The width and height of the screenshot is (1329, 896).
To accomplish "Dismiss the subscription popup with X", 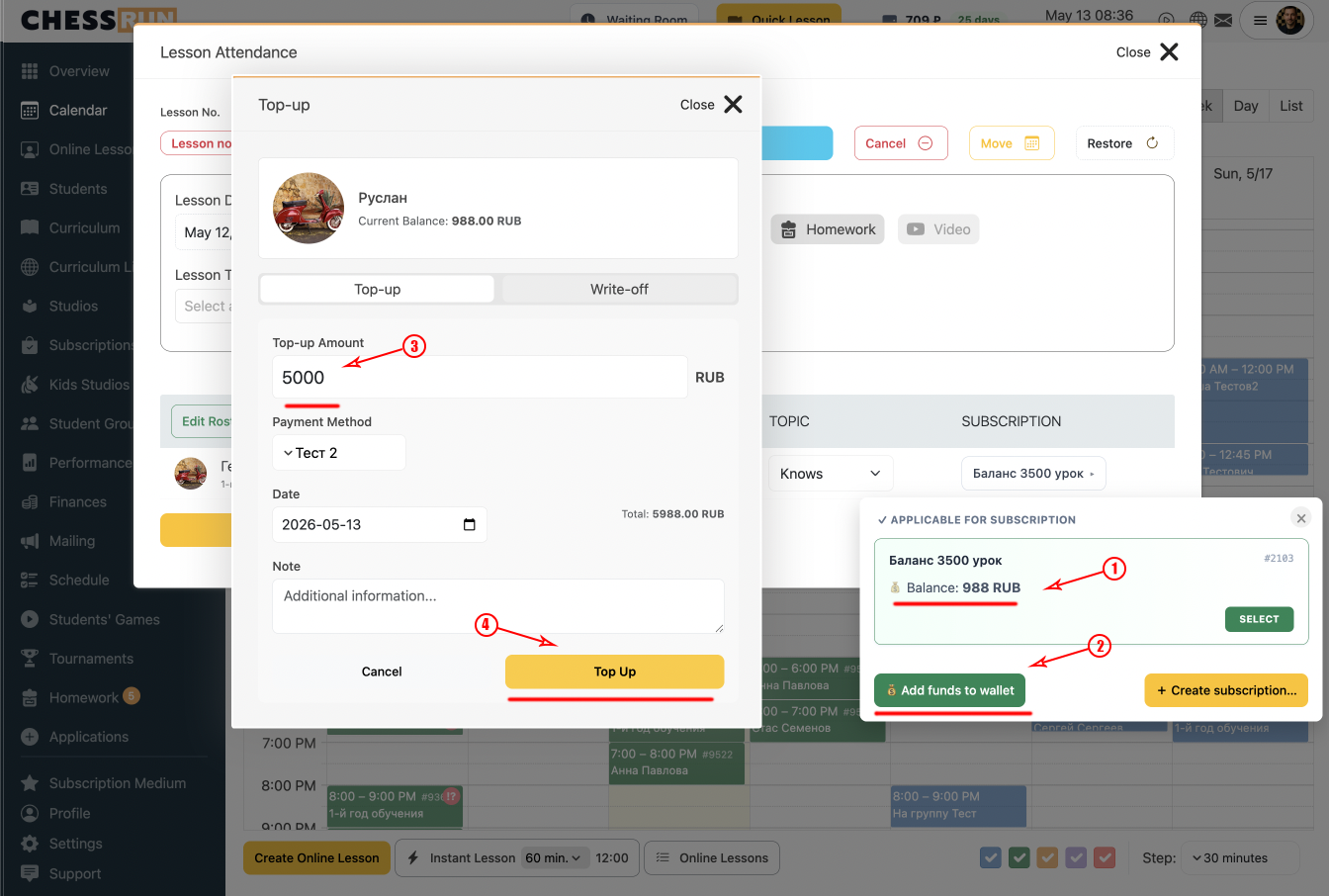I will (x=1301, y=518).
